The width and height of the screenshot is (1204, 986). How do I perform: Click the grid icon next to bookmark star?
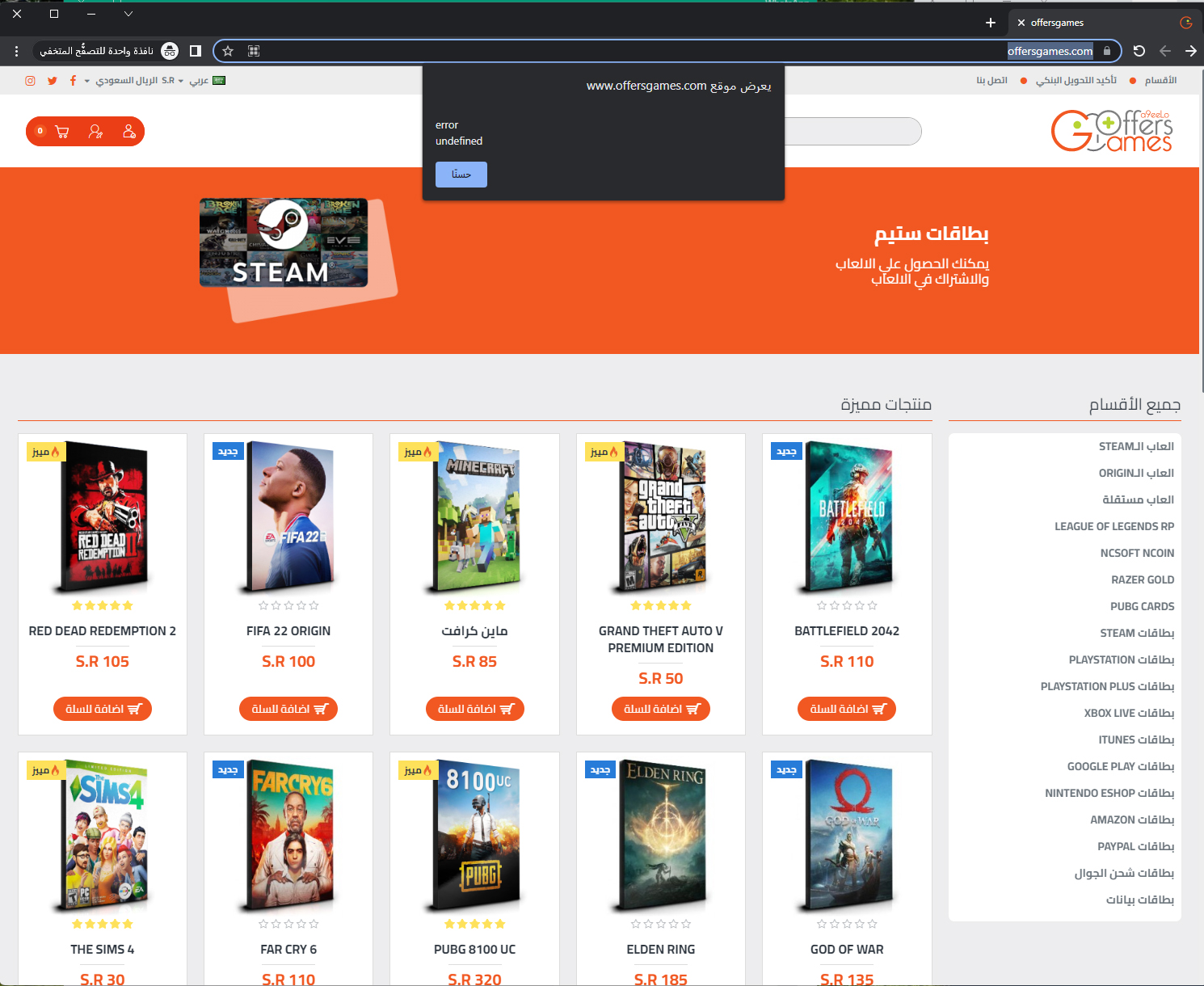(254, 51)
